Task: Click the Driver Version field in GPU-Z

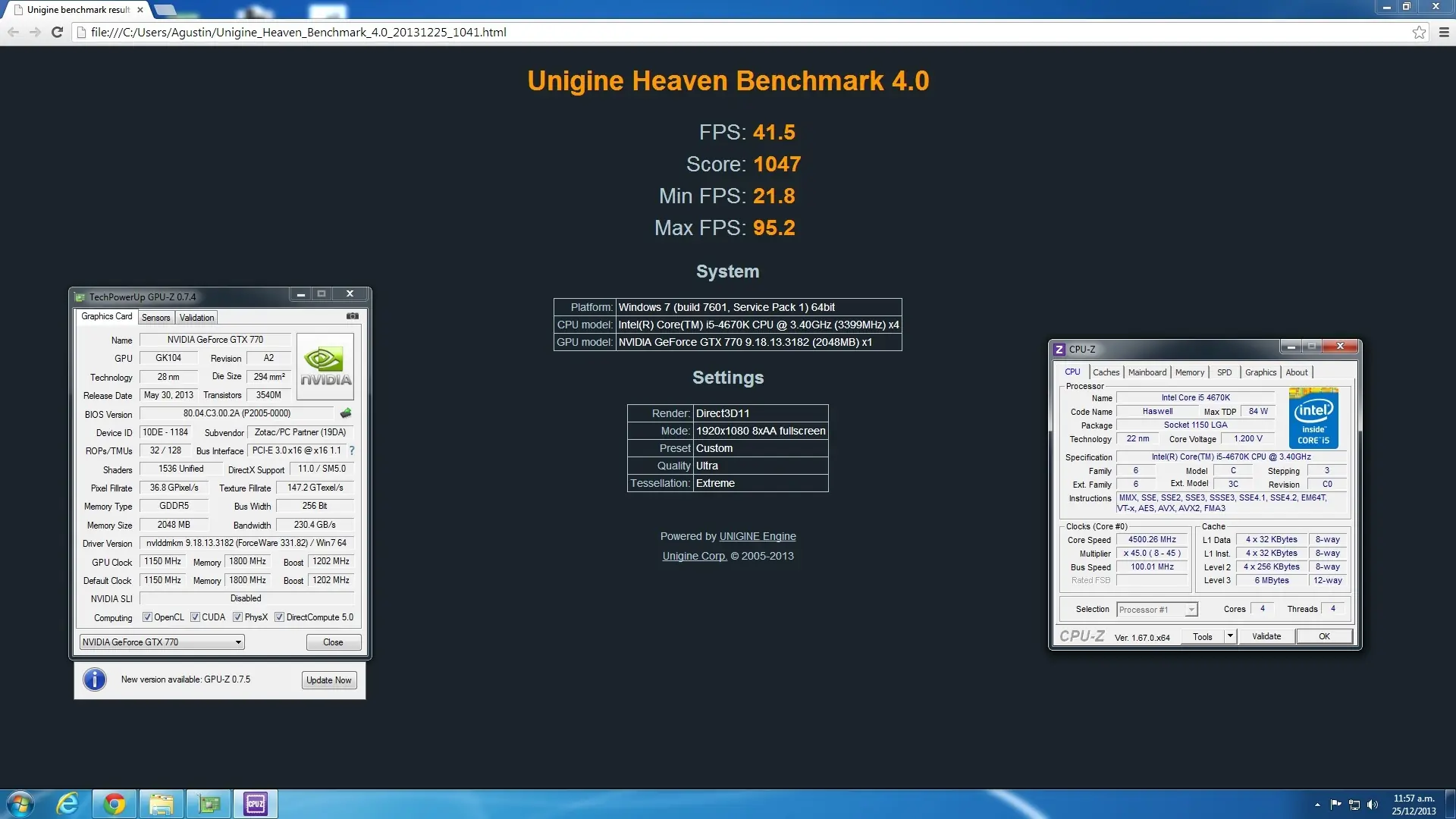Action: [246, 543]
